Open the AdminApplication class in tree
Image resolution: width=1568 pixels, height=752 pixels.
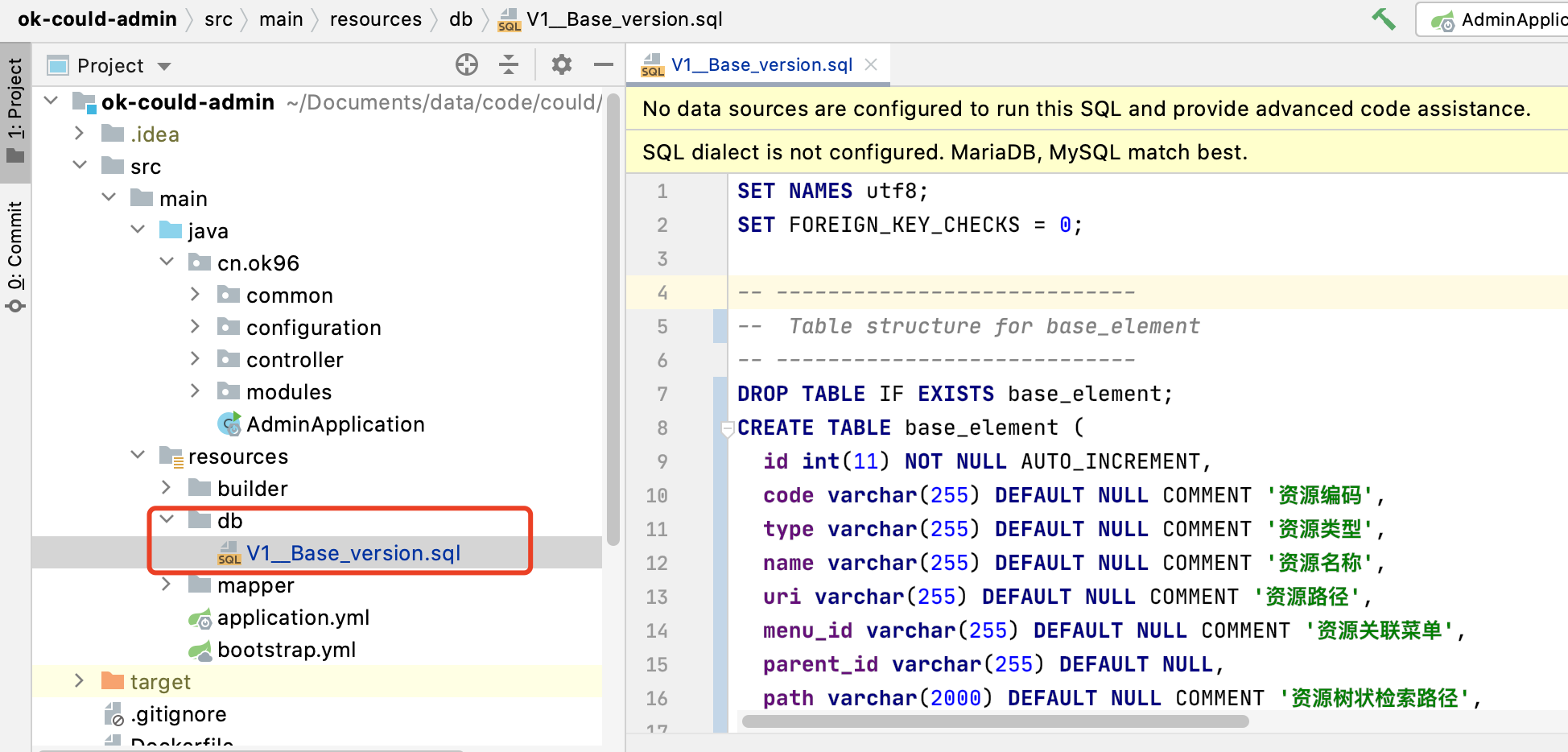(335, 424)
